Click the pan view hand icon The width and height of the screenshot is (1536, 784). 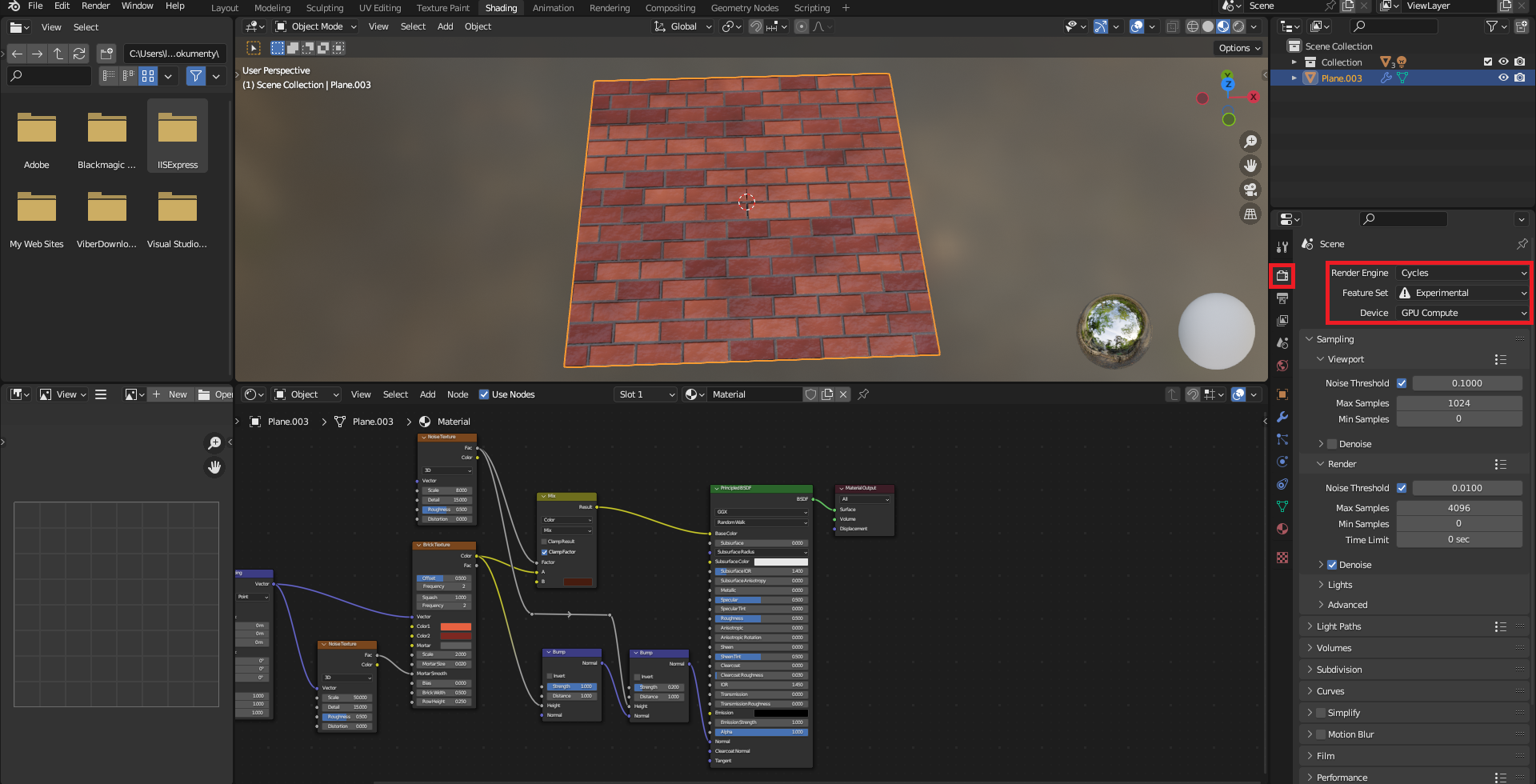[x=1250, y=166]
